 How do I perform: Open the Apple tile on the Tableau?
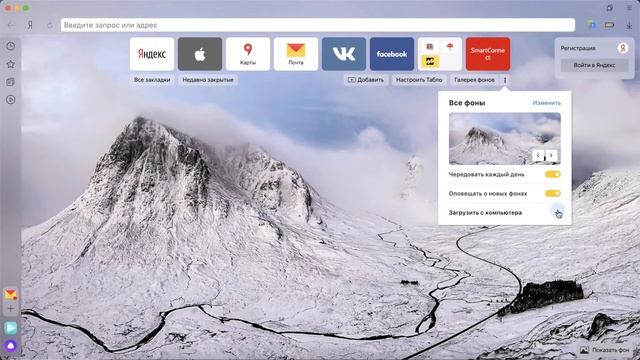tap(200, 54)
